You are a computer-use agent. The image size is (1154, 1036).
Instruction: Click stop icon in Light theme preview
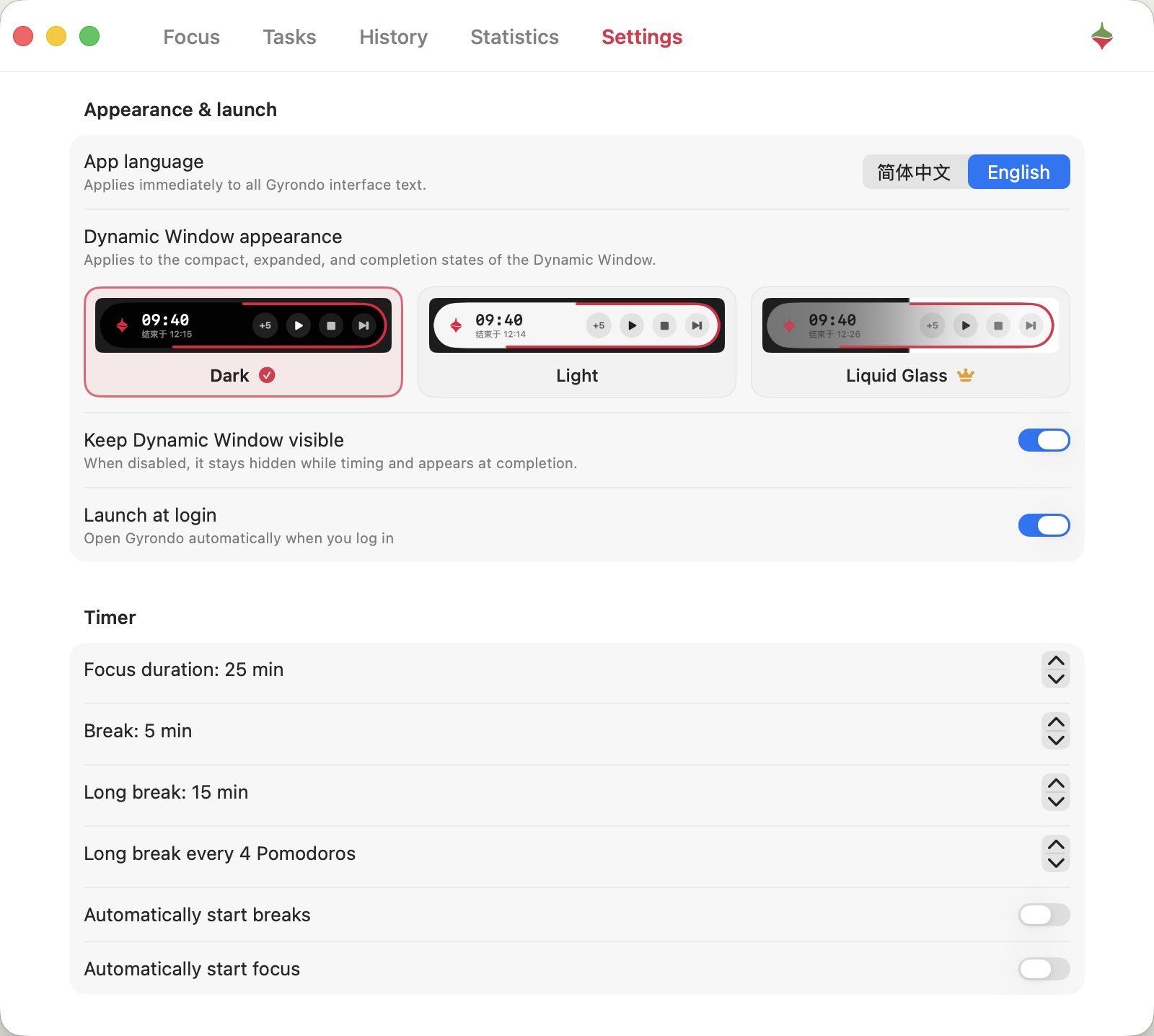point(664,325)
